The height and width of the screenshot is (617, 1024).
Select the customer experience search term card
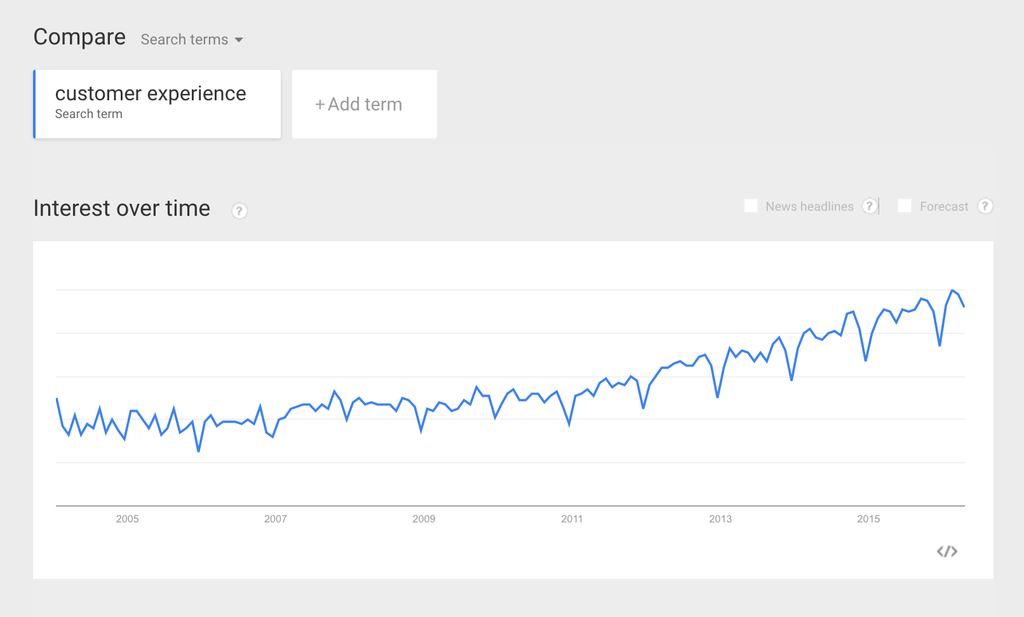coord(156,103)
